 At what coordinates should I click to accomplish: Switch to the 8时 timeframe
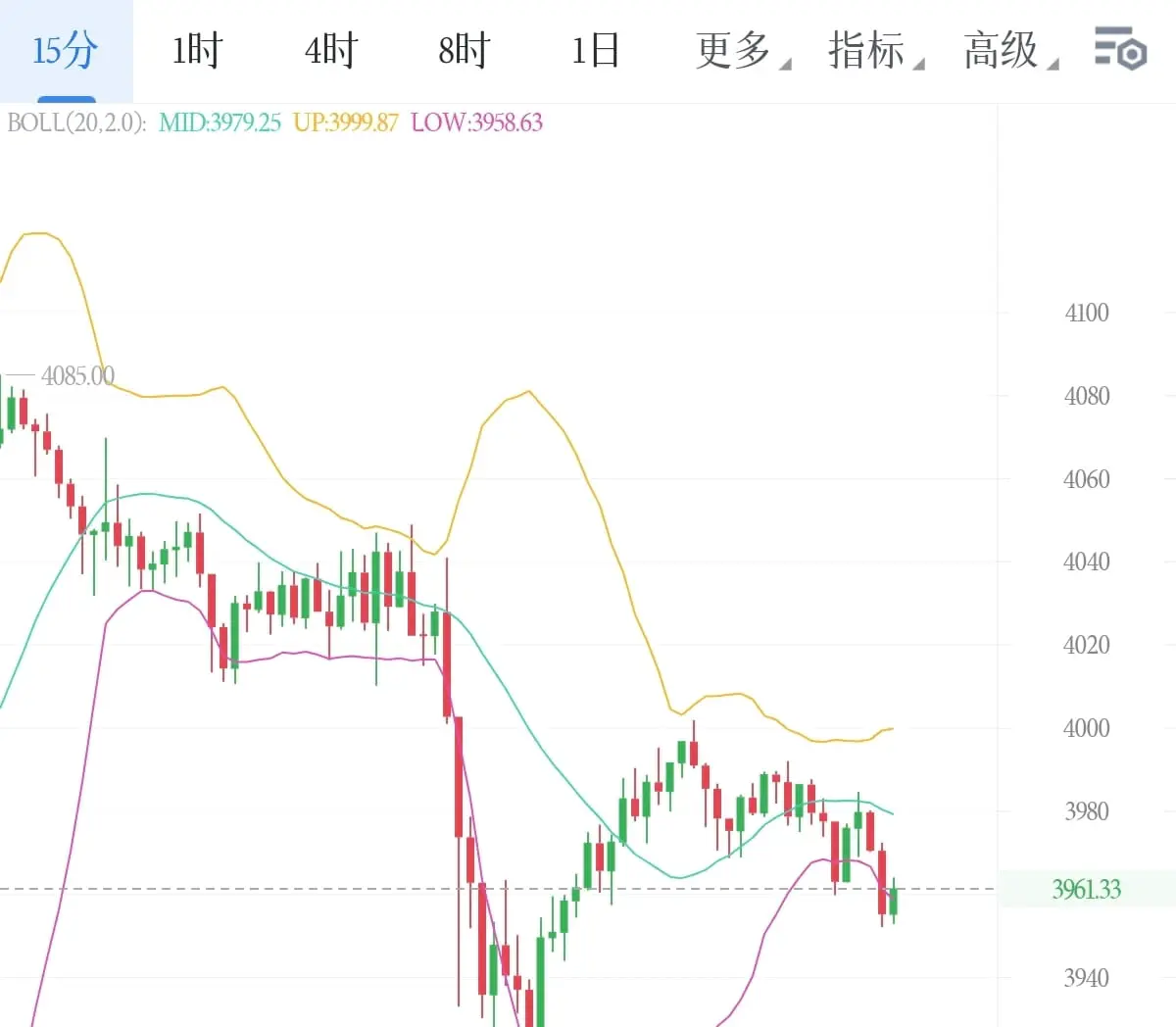[x=464, y=50]
